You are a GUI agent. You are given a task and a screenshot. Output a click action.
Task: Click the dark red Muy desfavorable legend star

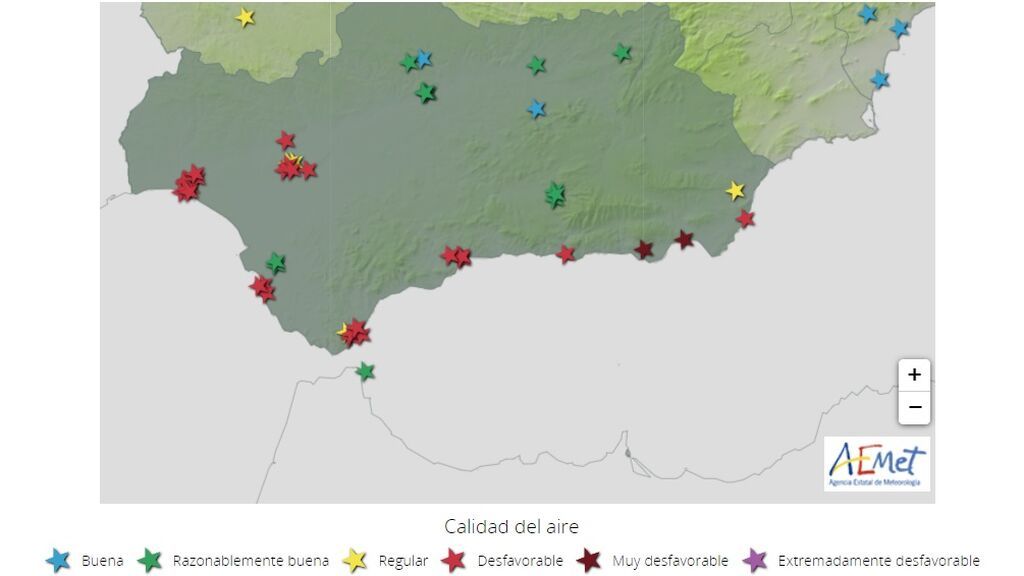[588, 560]
